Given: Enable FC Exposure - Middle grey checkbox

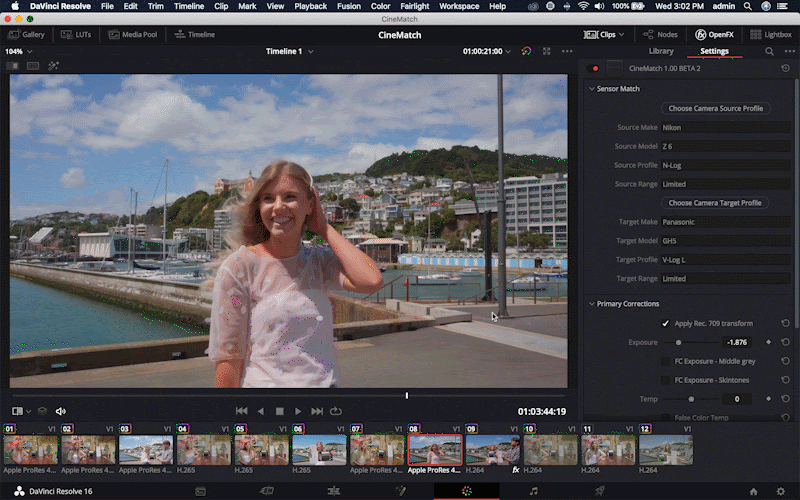Looking at the screenshot, I should (666, 361).
